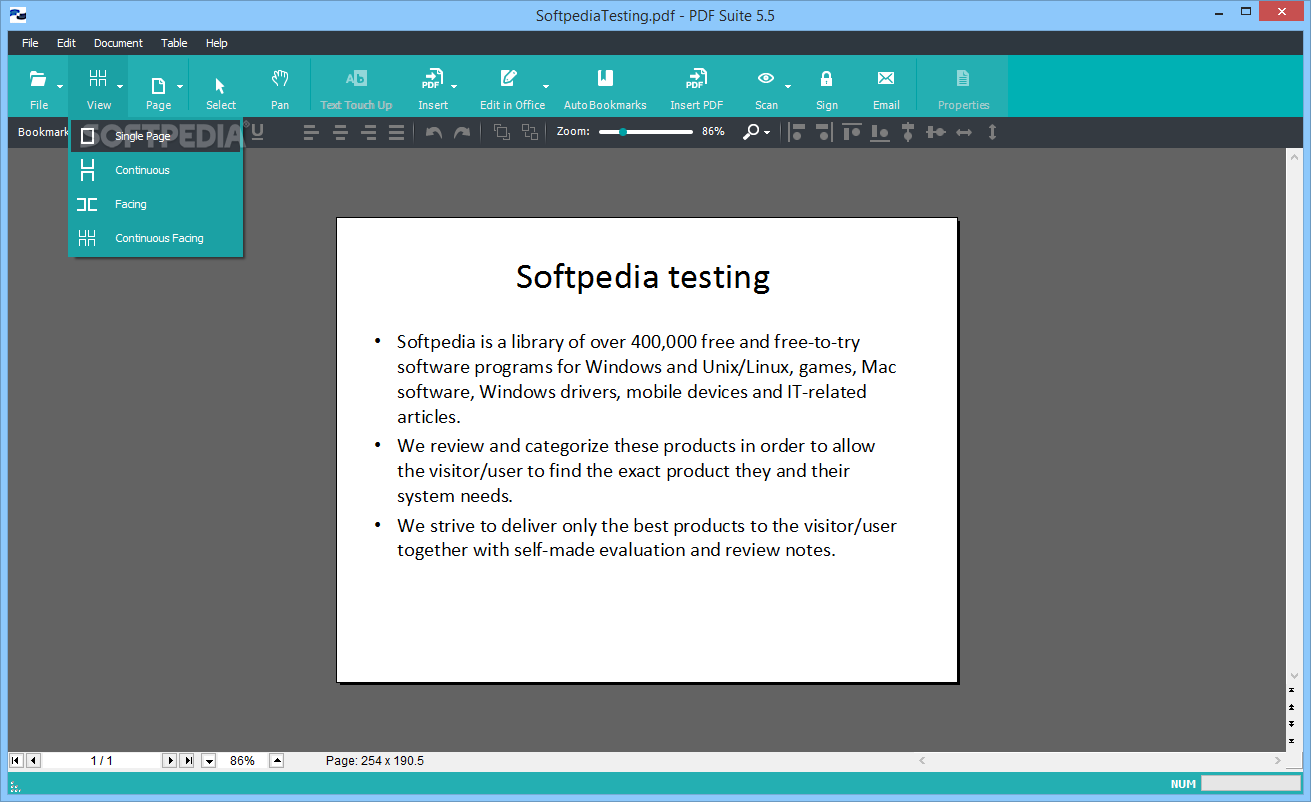Open the Document menu

pos(118,43)
